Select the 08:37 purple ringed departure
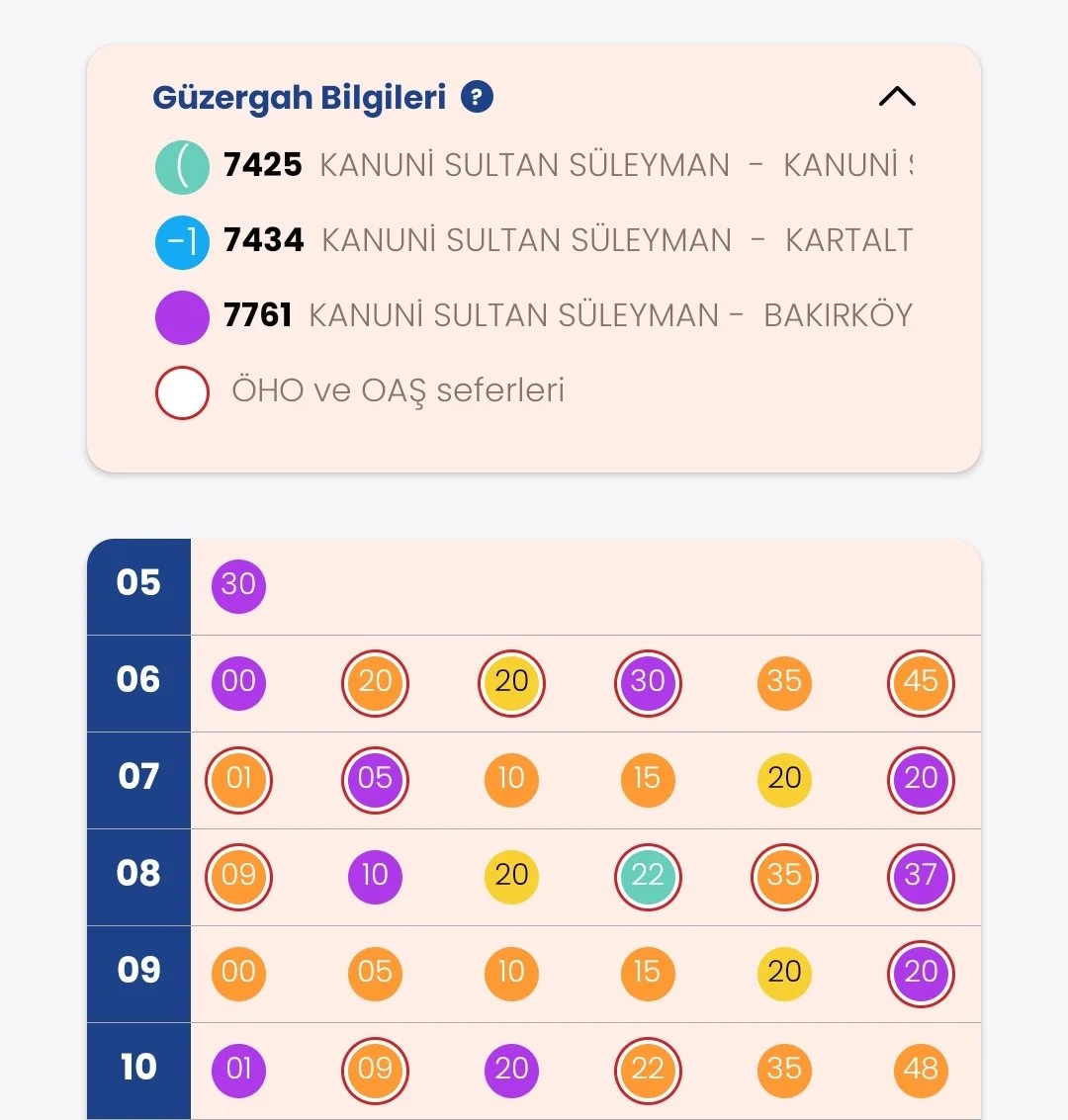Viewport: 1068px width, 1120px height. tap(921, 876)
